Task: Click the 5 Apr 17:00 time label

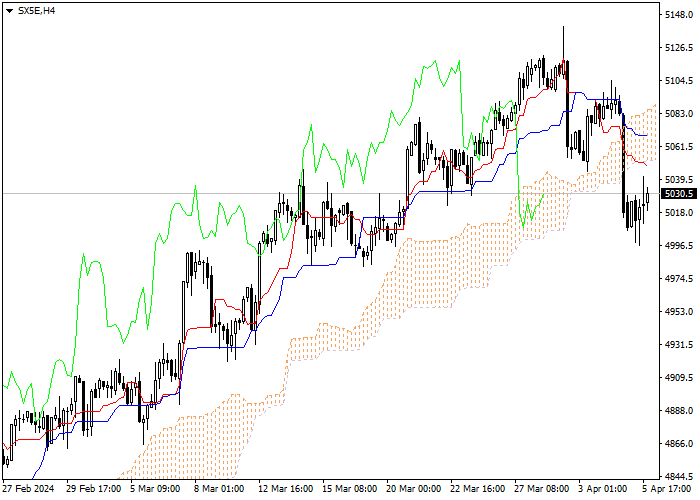Action: coord(667,489)
